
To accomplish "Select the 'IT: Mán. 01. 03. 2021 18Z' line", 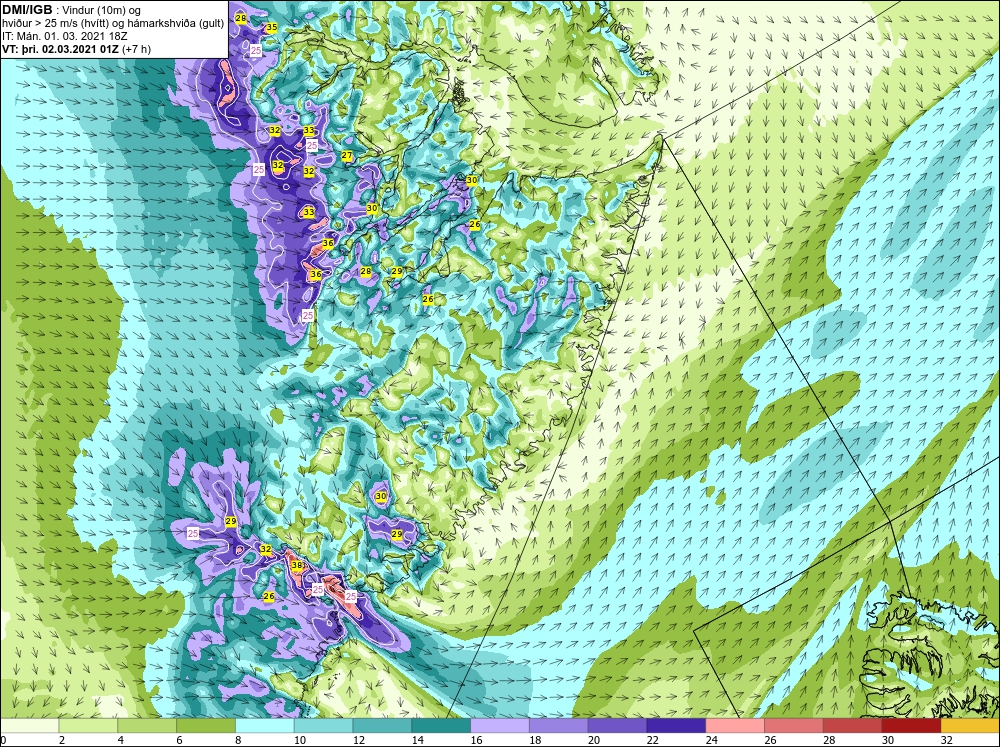I will [x=64, y=36].
